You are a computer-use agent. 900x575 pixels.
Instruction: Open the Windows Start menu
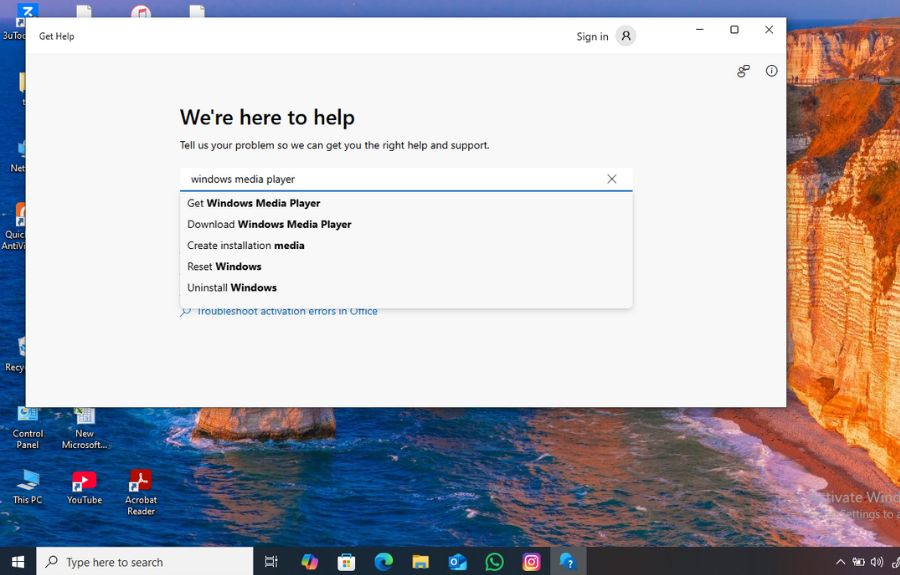[18, 562]
